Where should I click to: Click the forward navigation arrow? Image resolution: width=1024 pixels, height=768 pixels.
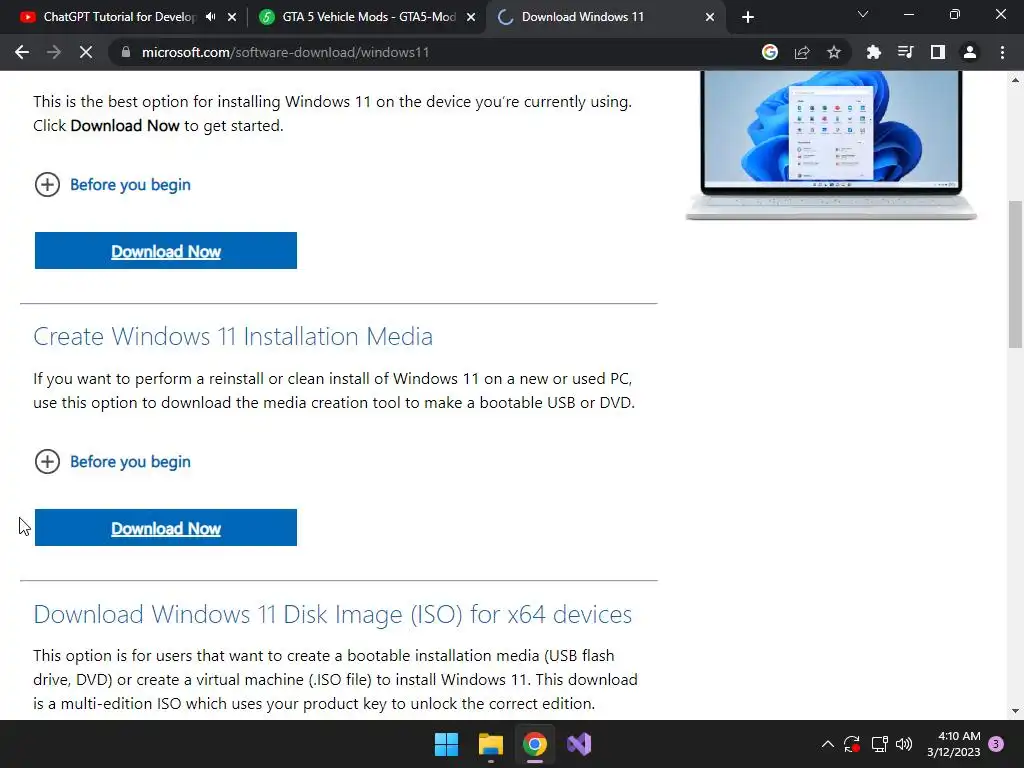(54, 52)
